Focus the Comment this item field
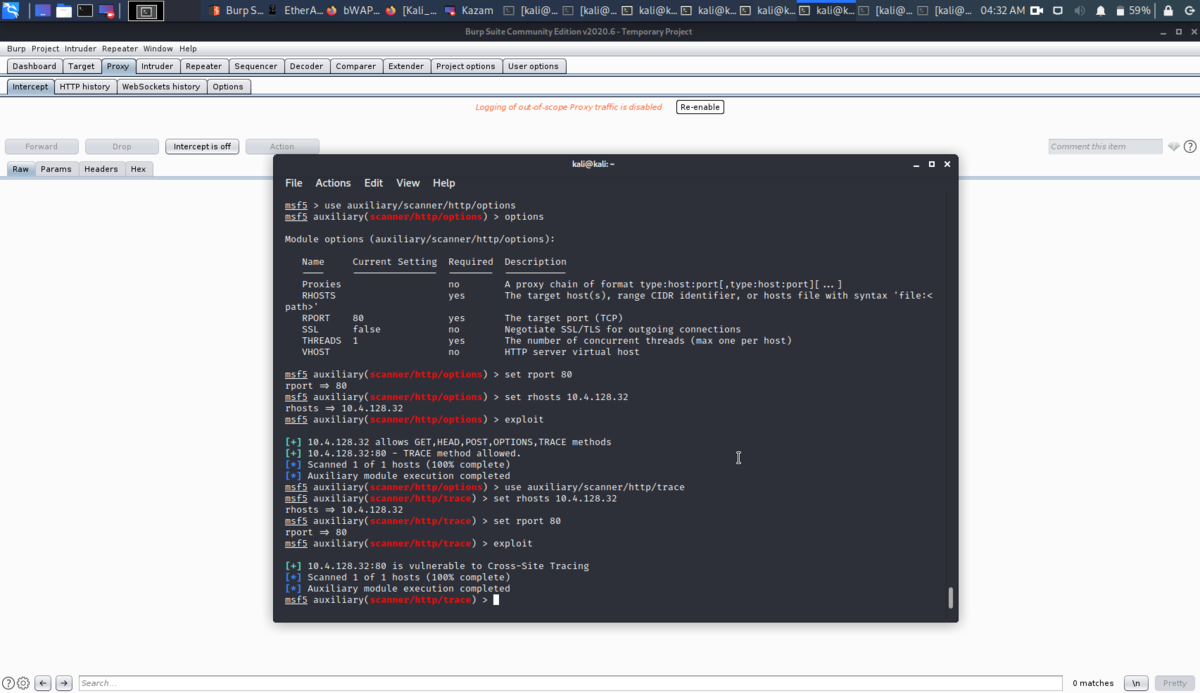This screenshot has height=693, width=1200. [1105, 147]
